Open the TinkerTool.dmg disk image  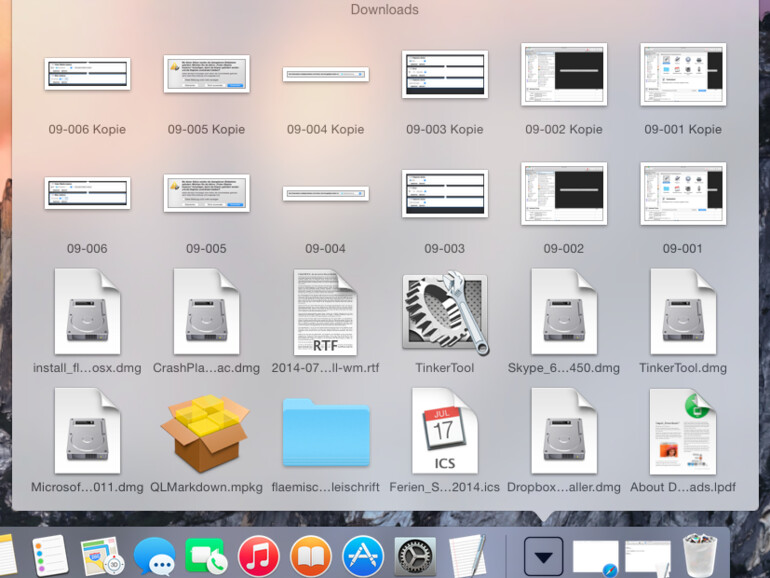(683, 312)
